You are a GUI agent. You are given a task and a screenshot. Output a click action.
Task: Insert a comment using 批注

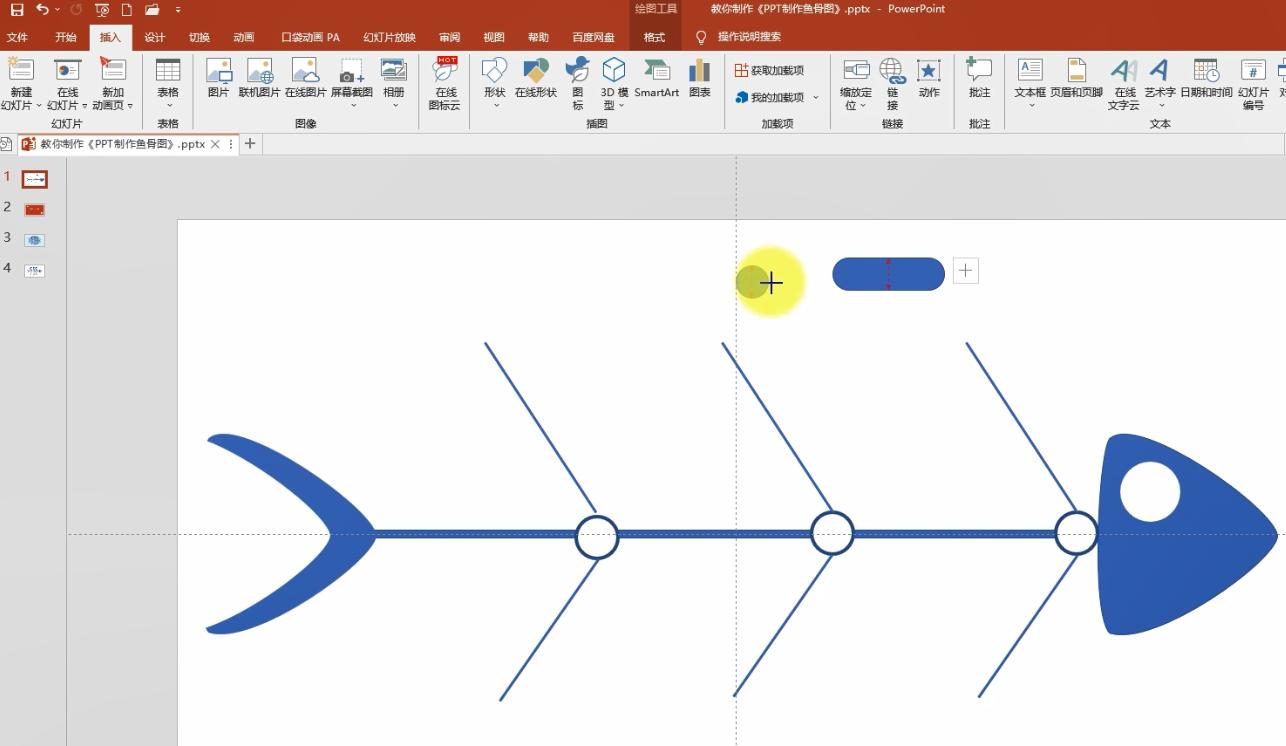click(979, 78)
